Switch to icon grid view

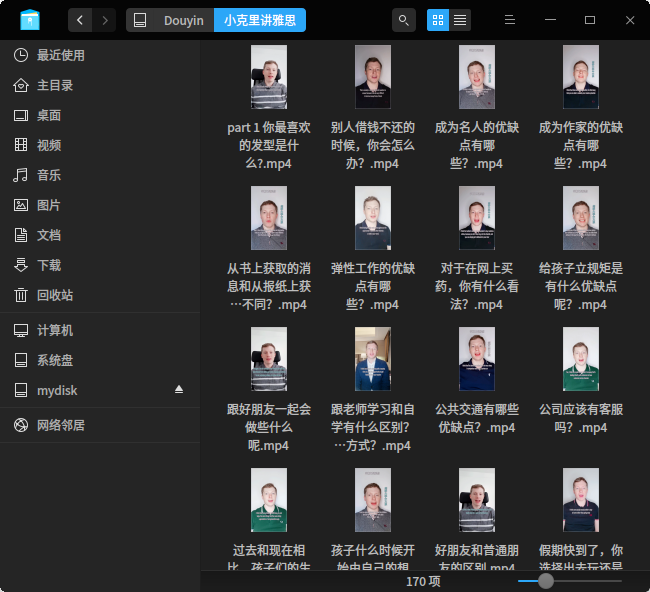click(x=438, y=20)
